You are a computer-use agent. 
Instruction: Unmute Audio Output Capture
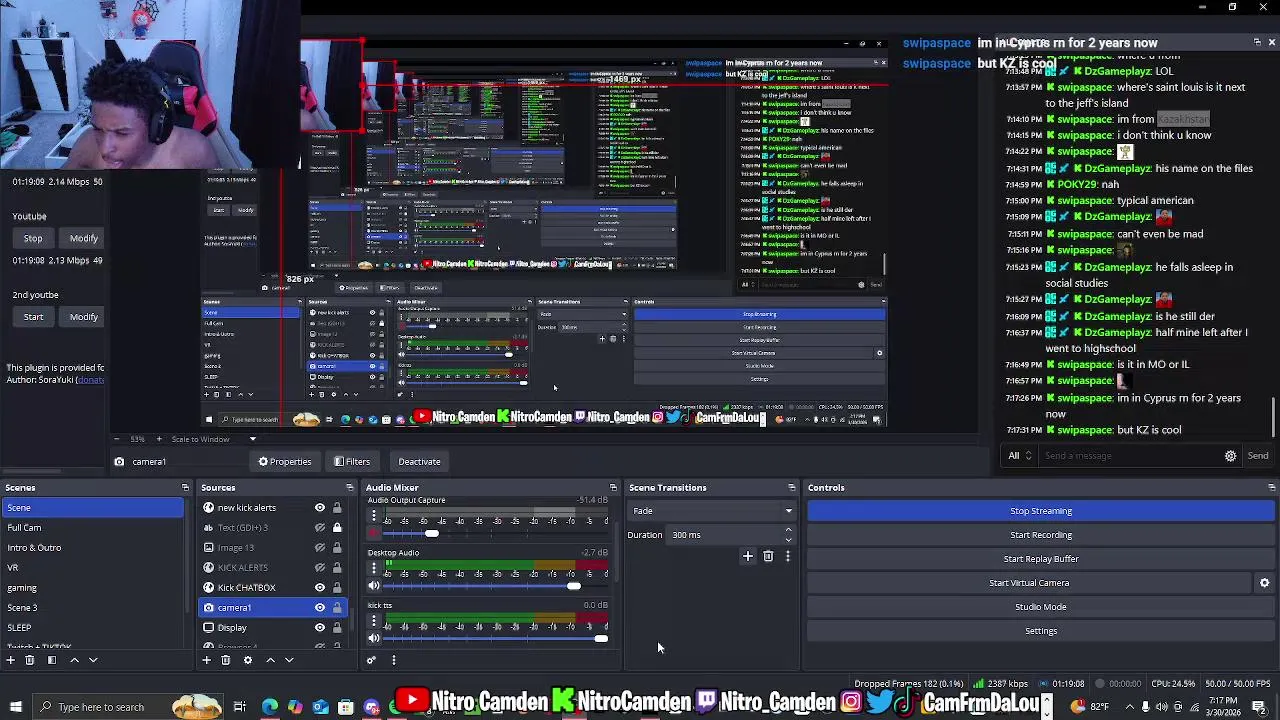click(374, 533)
